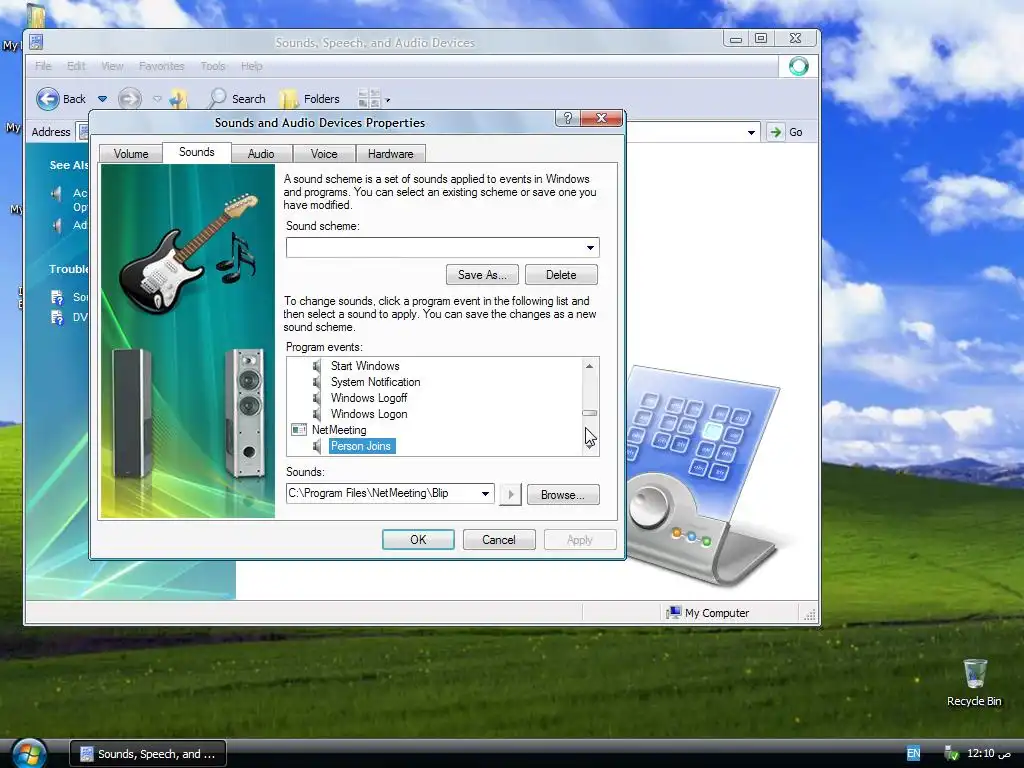Click the taskbar clock showing 12:10
The height and width of the screenshot is (768, 1024).
pos(989,754)
